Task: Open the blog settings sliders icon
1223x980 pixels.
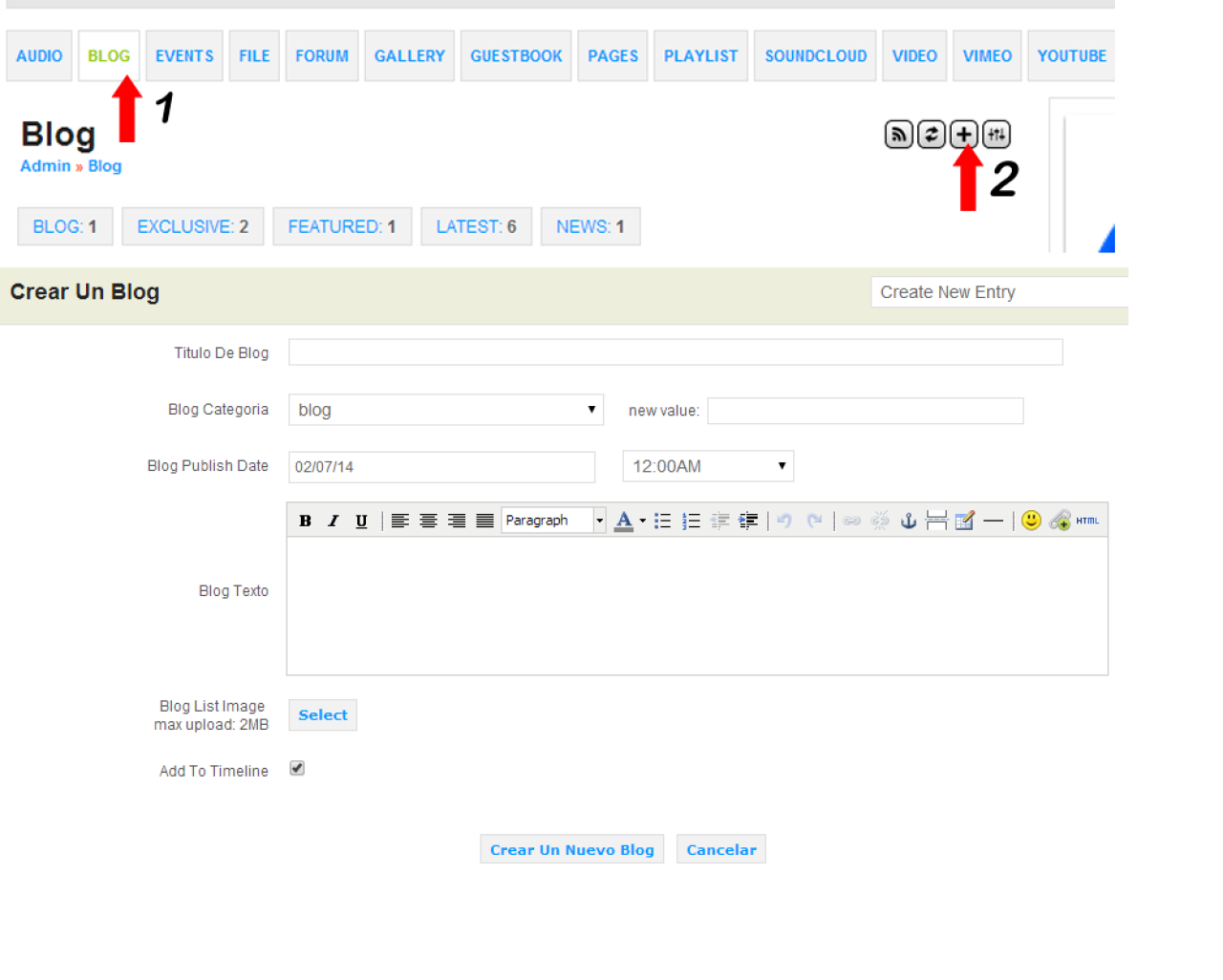Action: point(997,135)
